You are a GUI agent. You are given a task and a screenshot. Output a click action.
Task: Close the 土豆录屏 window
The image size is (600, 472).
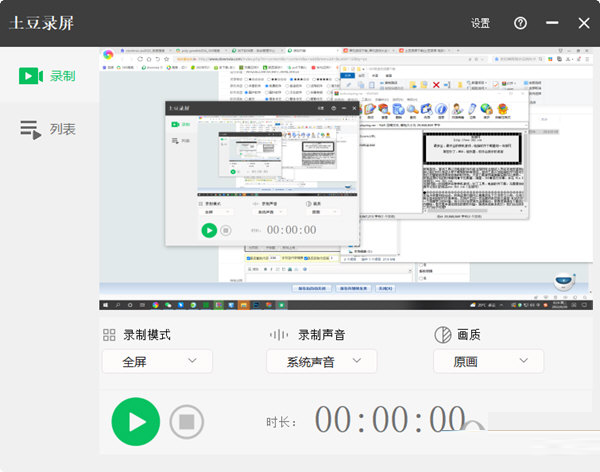point(583,23)
